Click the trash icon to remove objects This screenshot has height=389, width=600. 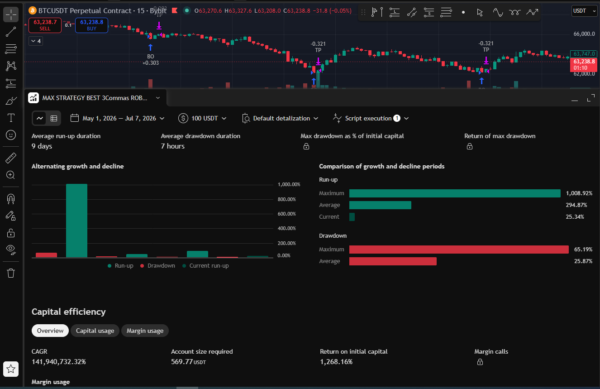[x=11, y=273]
